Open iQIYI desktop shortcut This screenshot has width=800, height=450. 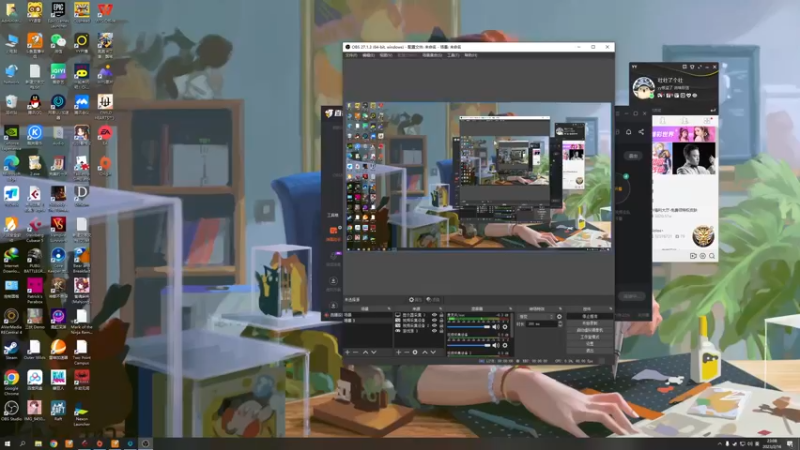58,74
